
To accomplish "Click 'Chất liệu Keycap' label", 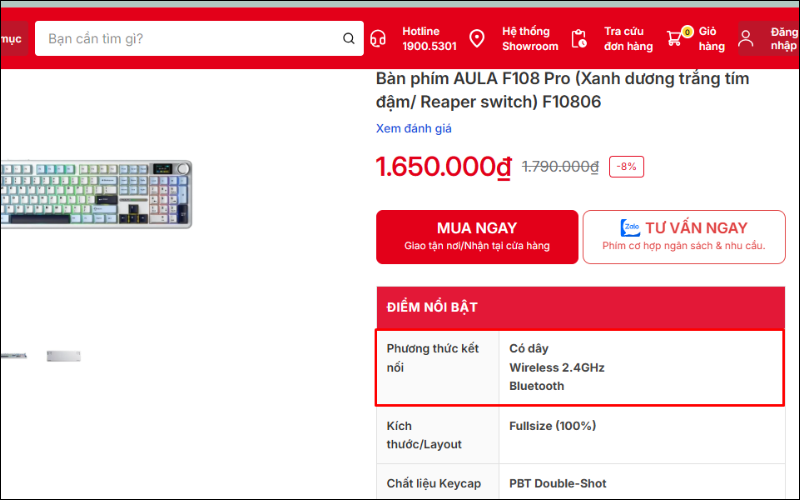I will tap(434, 483).
